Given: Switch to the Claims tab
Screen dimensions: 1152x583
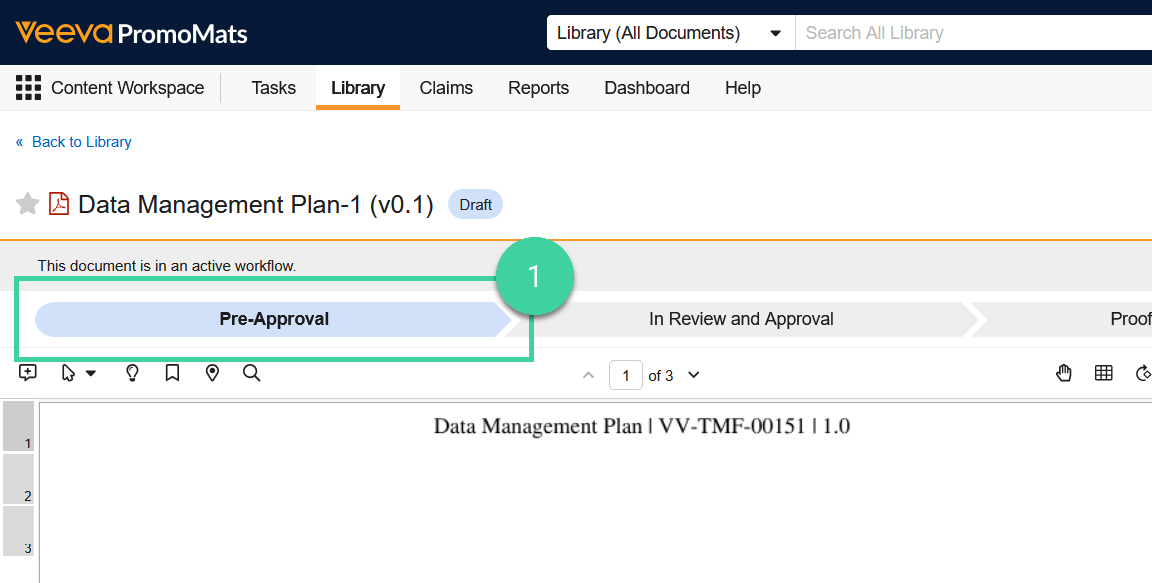Looking at the screenshot, I should coord(445,88).
